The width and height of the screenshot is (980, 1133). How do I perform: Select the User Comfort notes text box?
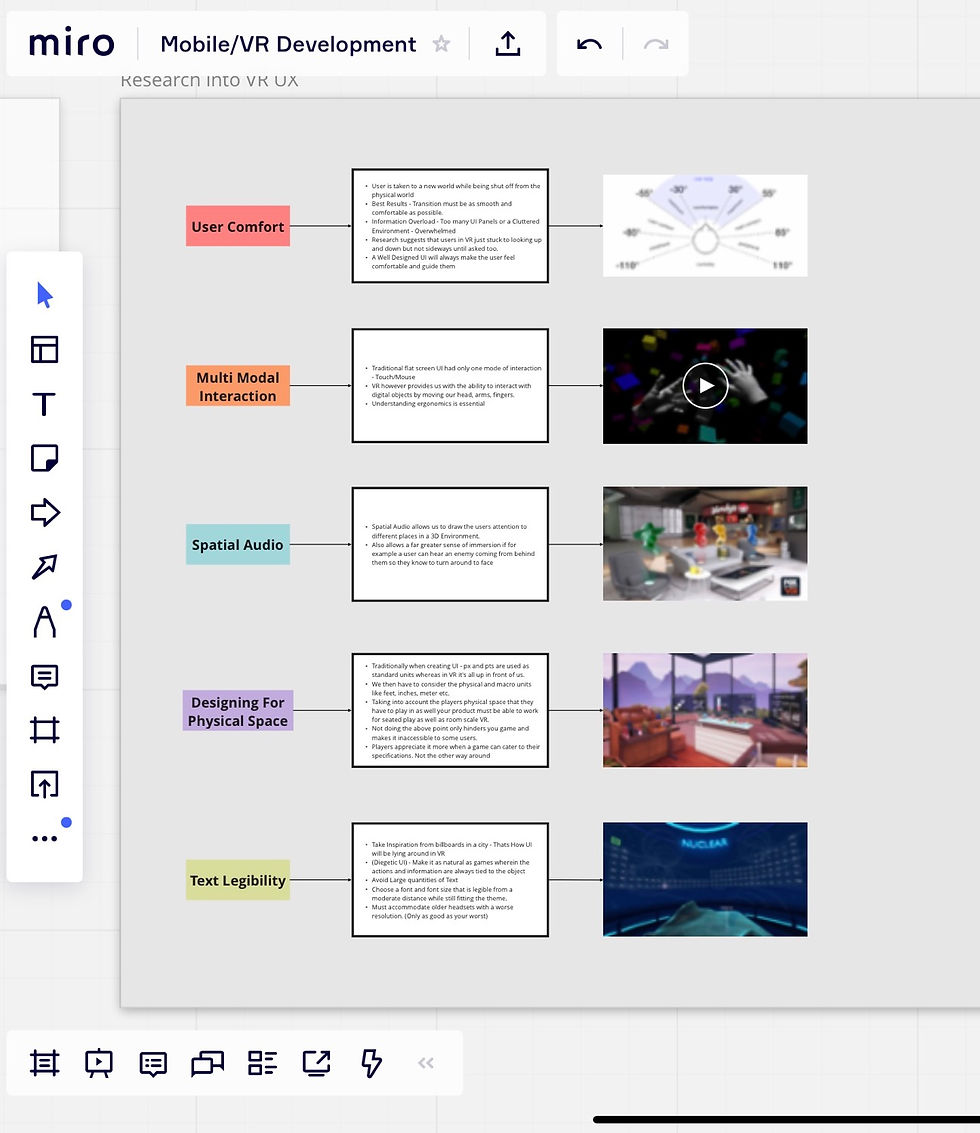[x=450, y=225]
